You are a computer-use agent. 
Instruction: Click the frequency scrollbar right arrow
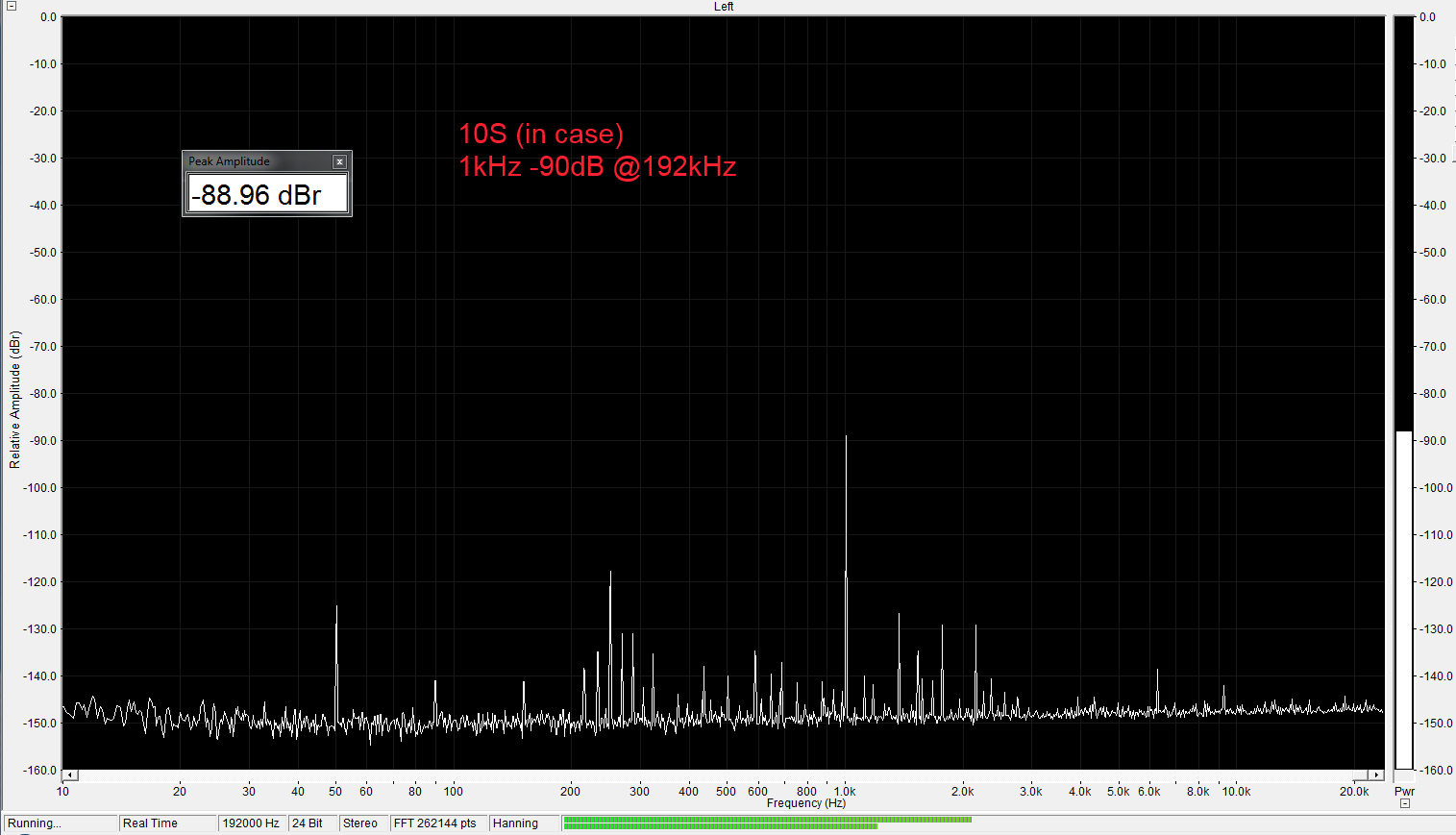point(1376,774)
